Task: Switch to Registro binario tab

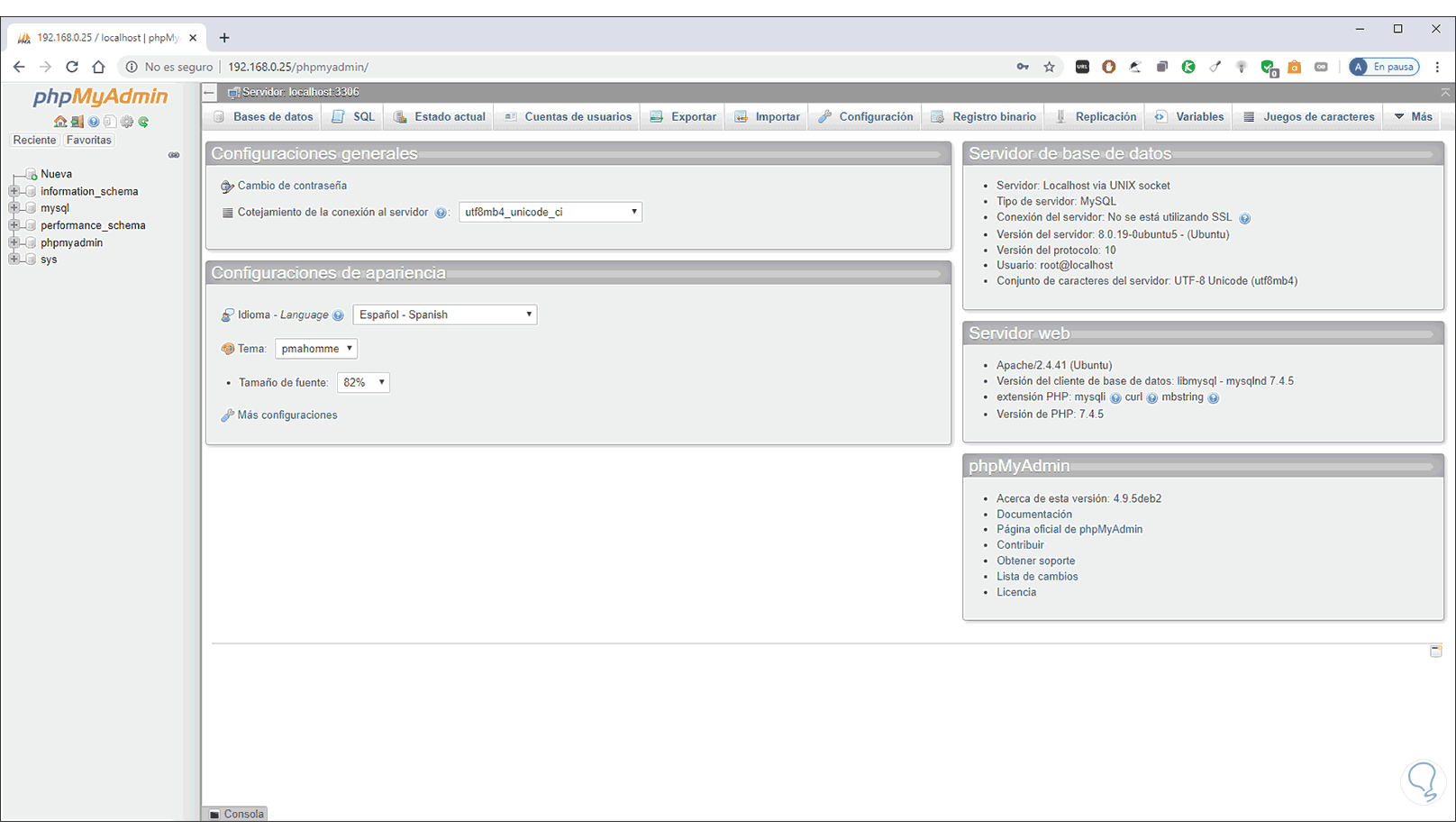Action: (x=984, y=117)
